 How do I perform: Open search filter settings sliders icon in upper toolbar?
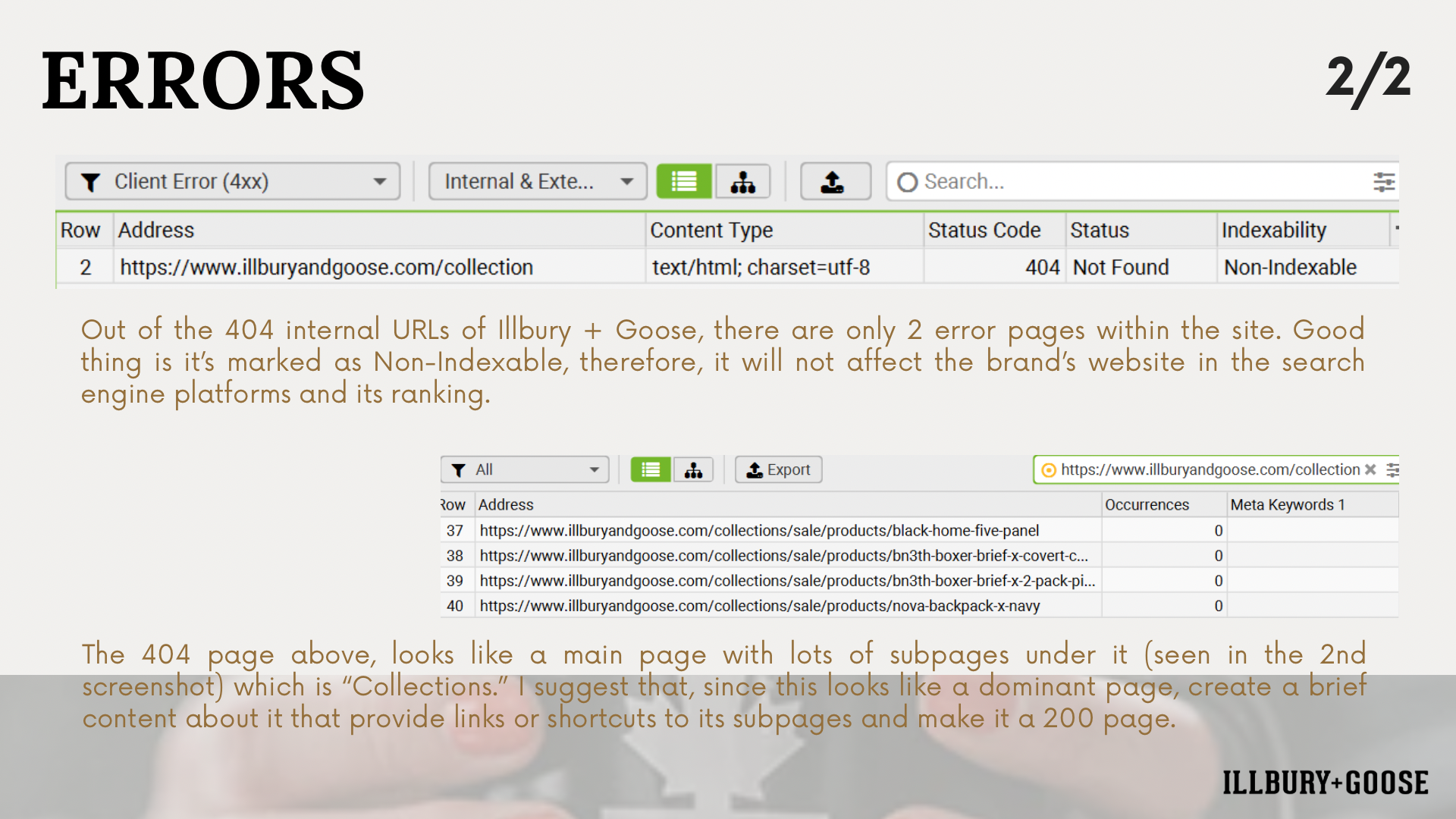(1383, 182)
